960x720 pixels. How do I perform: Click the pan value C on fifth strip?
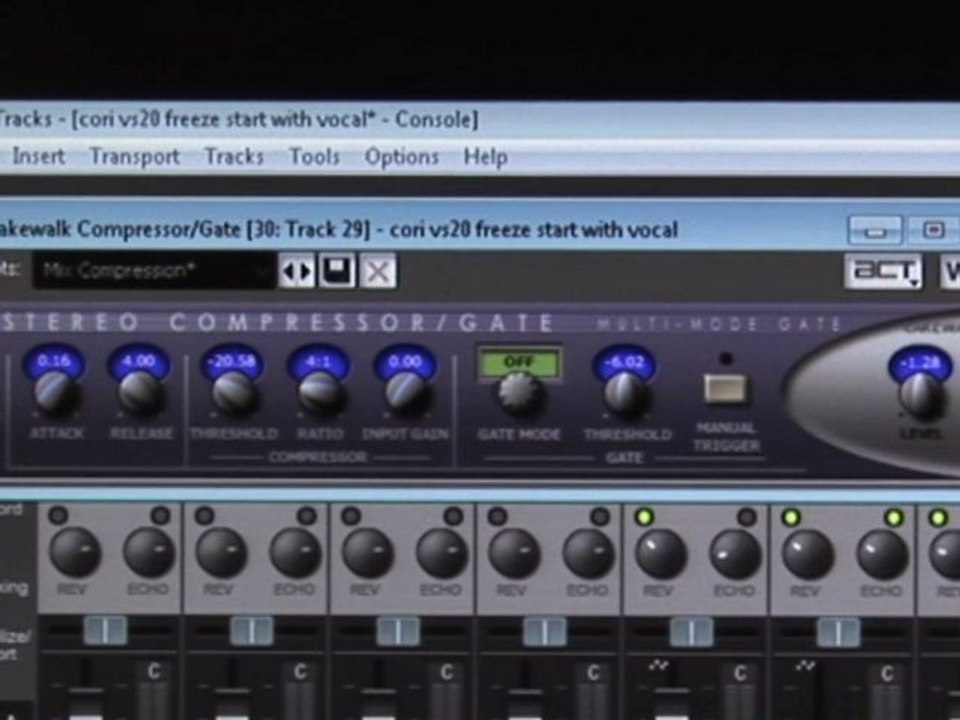click(x=740, y=673)
